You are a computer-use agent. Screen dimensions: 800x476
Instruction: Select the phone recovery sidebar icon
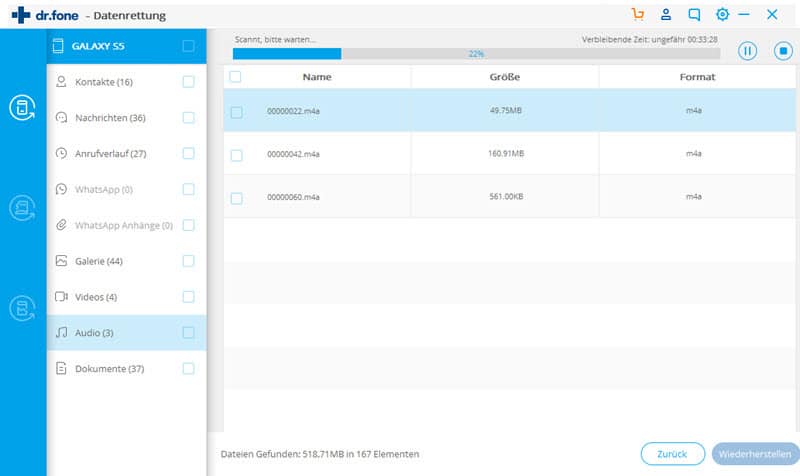22,109
